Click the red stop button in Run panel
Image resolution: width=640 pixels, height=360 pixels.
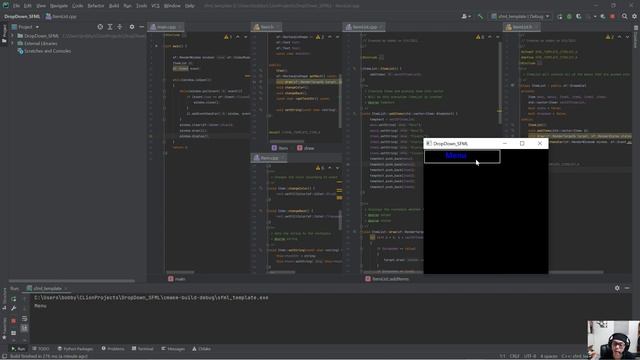13,320
